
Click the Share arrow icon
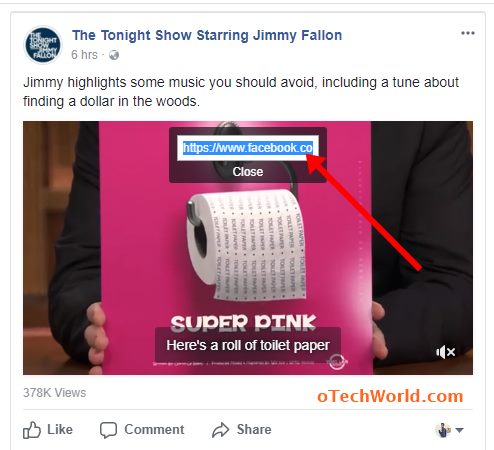click(221, 430)
